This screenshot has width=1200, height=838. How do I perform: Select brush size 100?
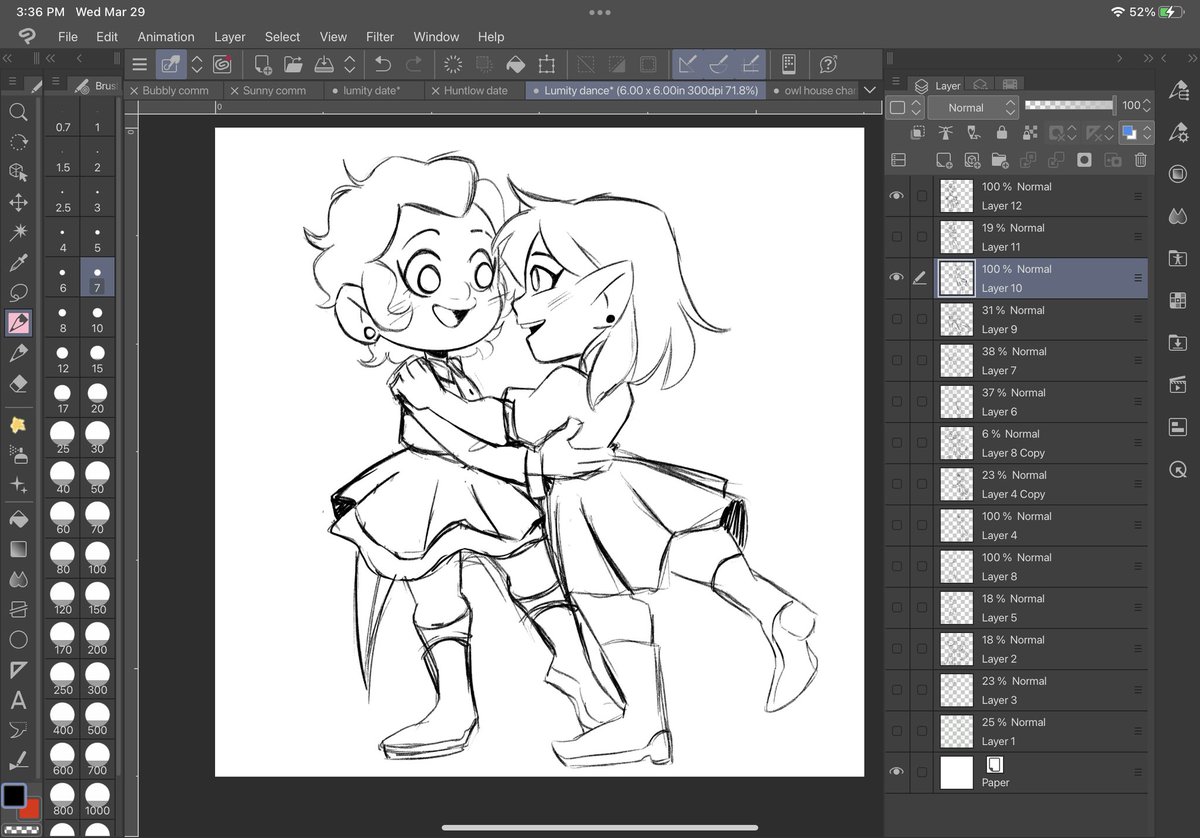(x=97, y=558)
